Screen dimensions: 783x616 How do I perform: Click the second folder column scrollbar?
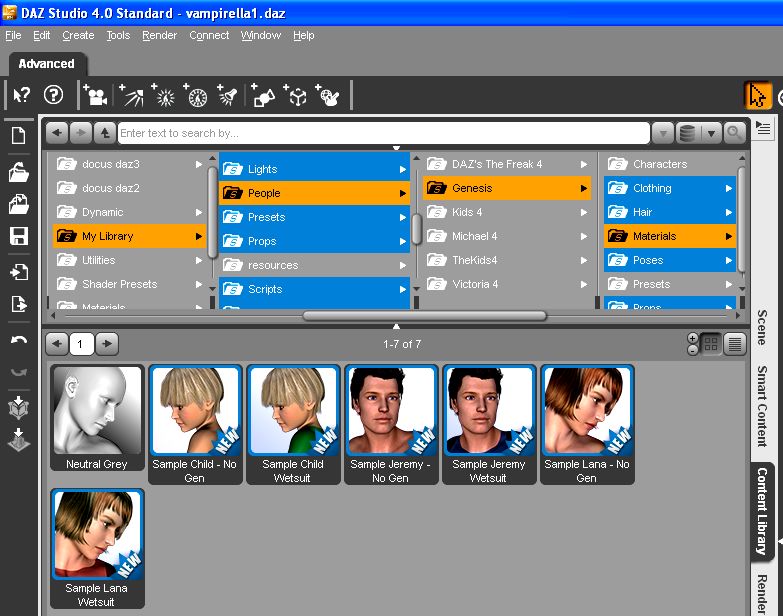coord(416,230)
